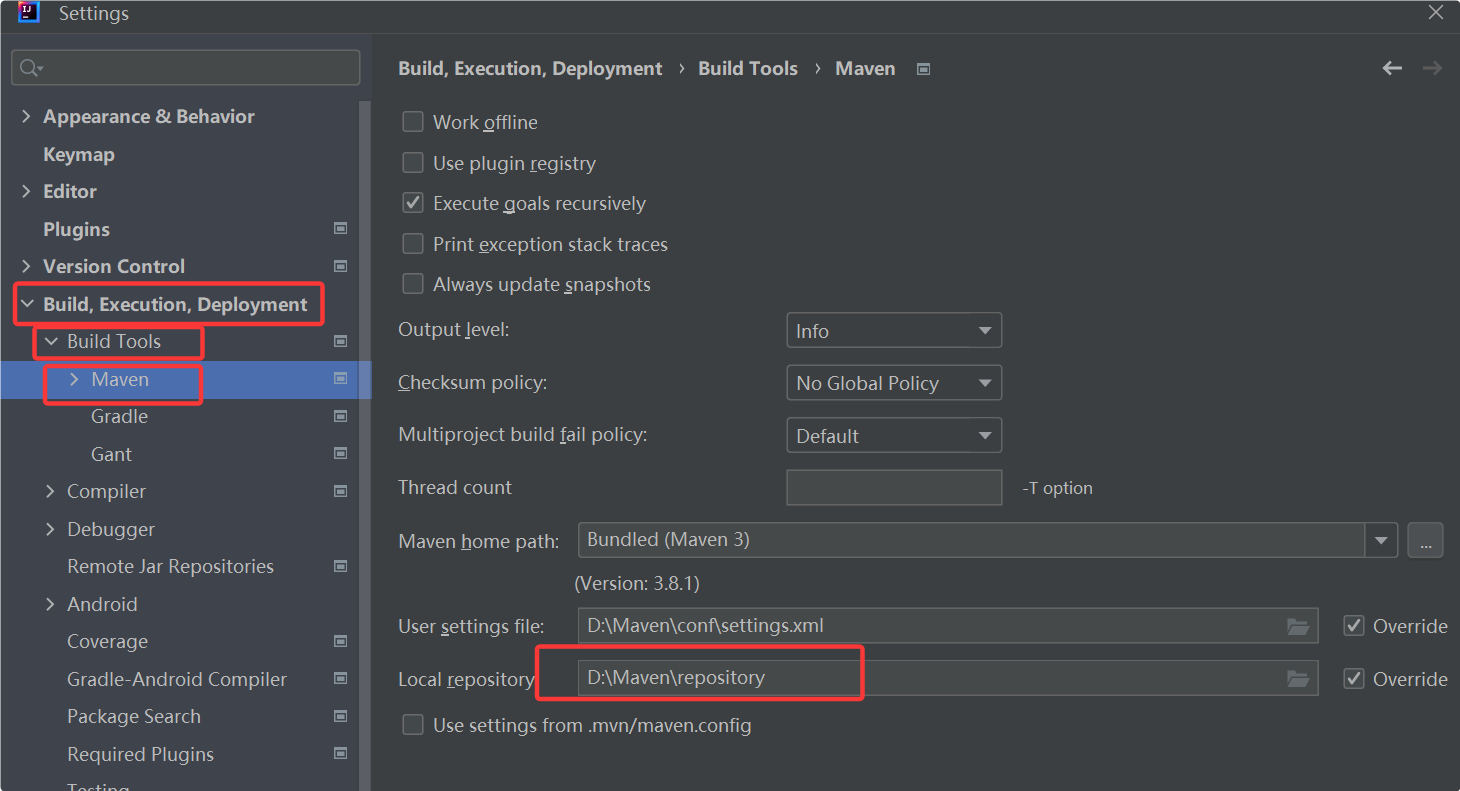This screenshot has height=791, width=1460.
Task: Open the Plugins settings page
Action: coord(76,229)
